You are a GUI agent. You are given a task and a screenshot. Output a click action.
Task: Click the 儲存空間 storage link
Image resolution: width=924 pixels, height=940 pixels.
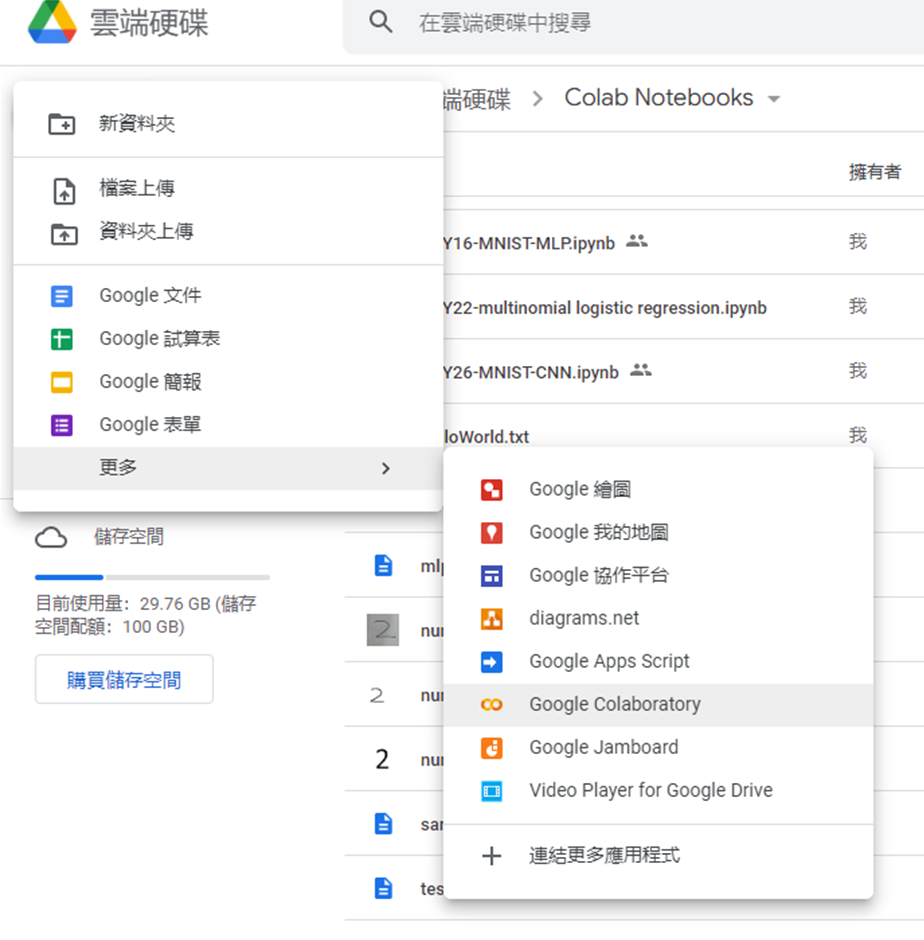(128, 537)
